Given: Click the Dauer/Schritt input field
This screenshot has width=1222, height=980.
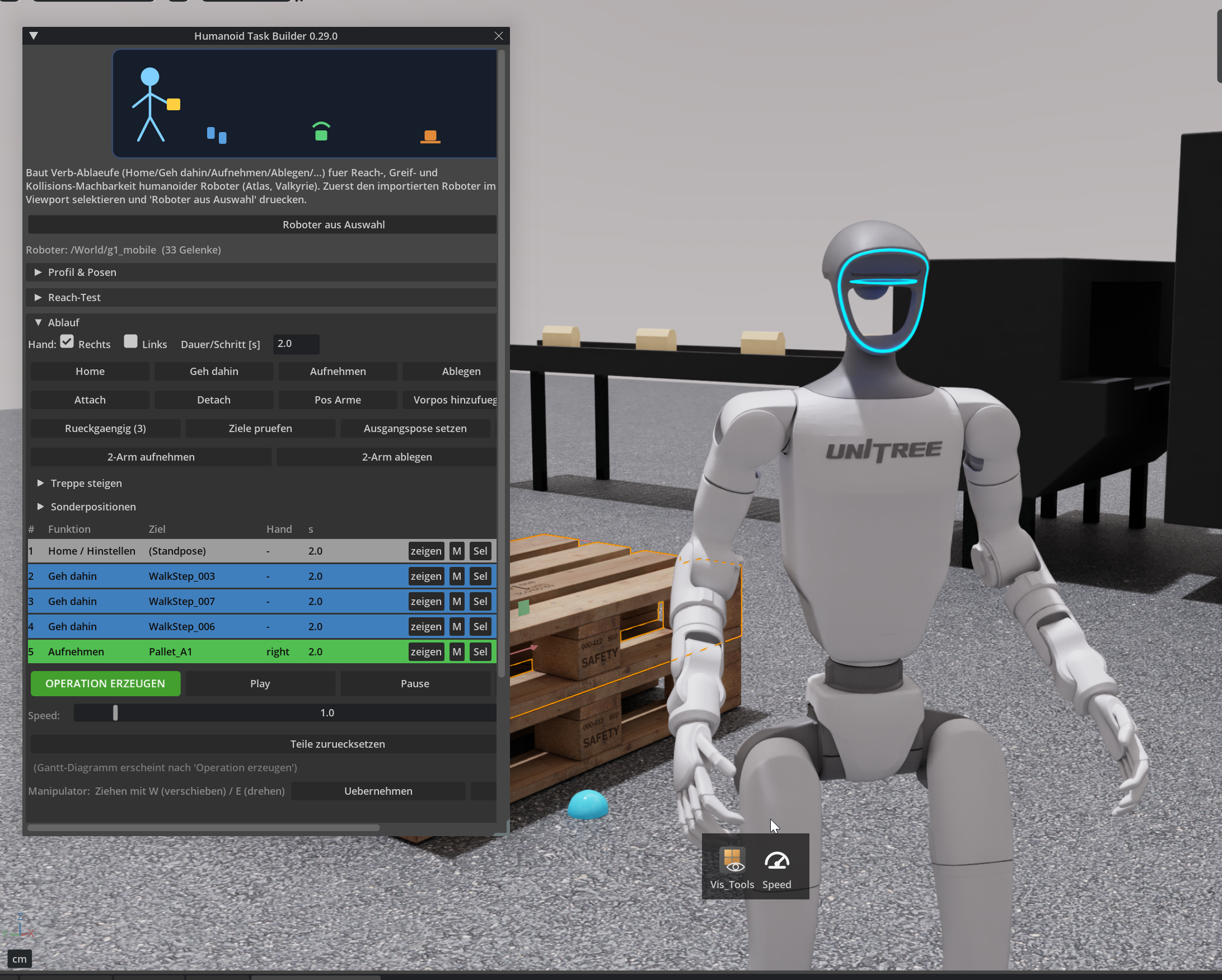Looking at the screenshot, I should coord(296,344).
